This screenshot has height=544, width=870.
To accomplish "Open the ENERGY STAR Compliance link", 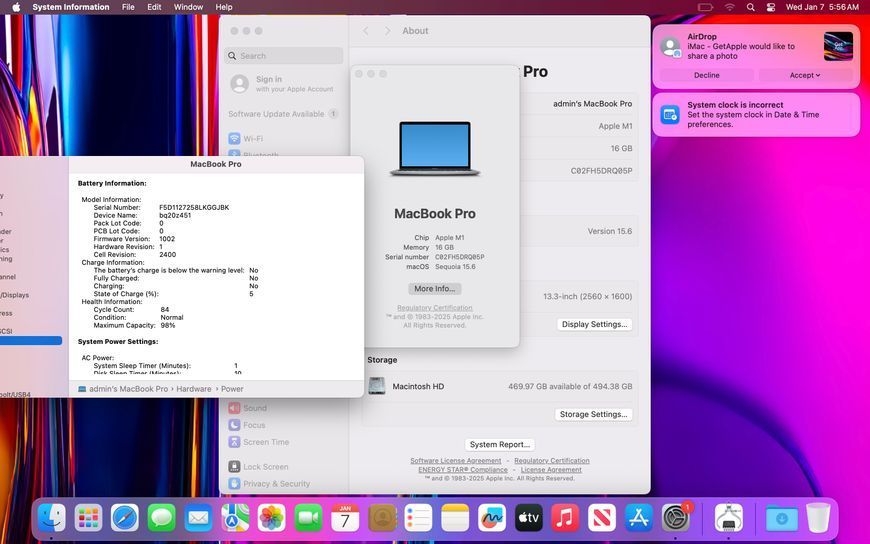I will click(x=463, y=470).
